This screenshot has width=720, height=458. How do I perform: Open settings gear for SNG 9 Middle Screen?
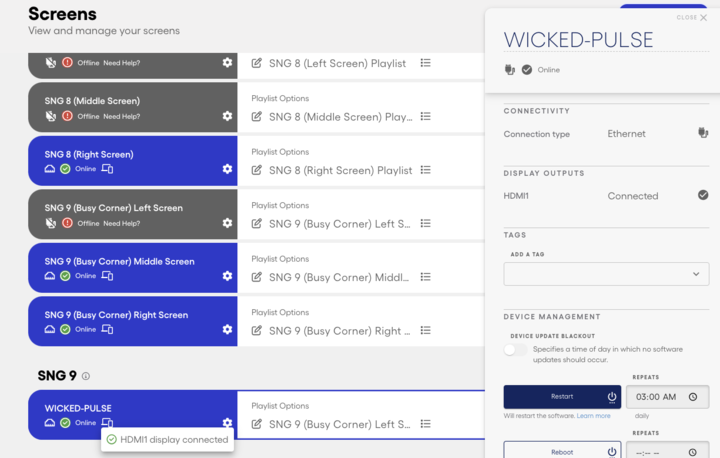click(x=227, y=276)
